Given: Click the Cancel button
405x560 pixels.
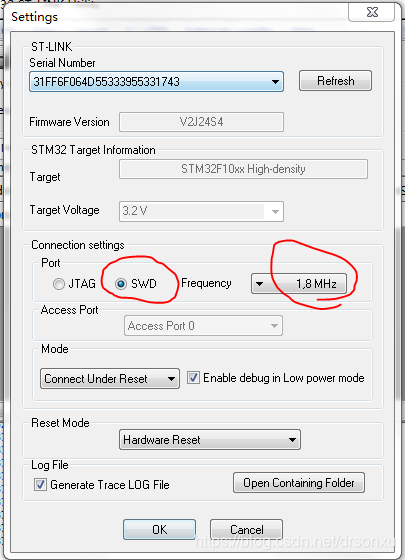Looking at the screenshot, I should pos(246,529).
